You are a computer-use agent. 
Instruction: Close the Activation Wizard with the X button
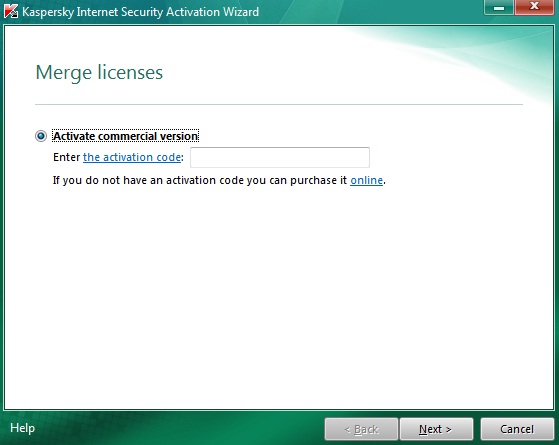(x=534, y=7)
